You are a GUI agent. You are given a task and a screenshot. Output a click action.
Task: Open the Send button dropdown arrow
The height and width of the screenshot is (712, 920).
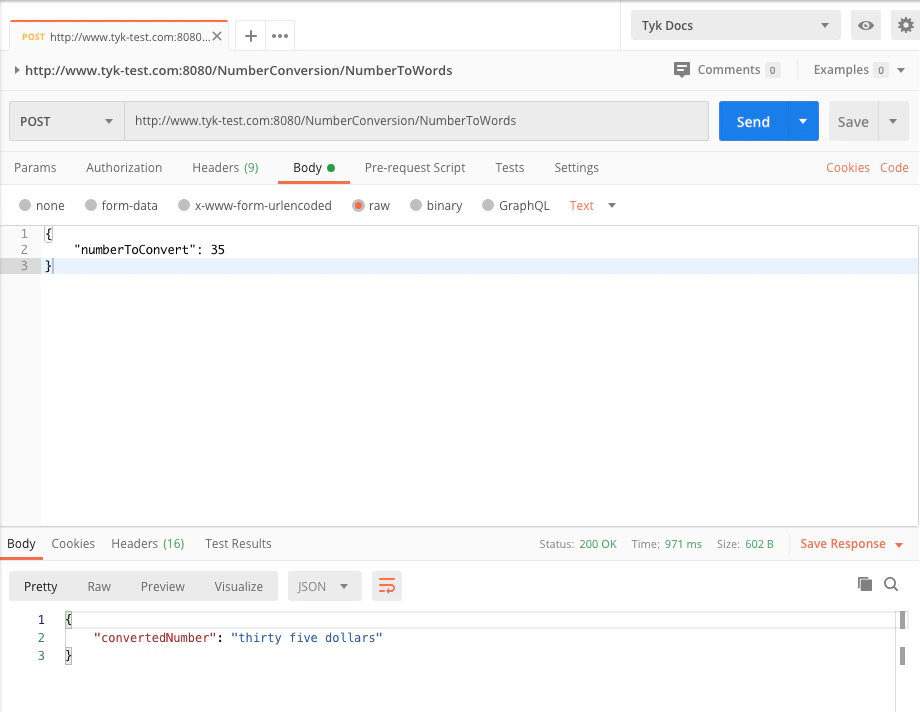coord(803,121)
